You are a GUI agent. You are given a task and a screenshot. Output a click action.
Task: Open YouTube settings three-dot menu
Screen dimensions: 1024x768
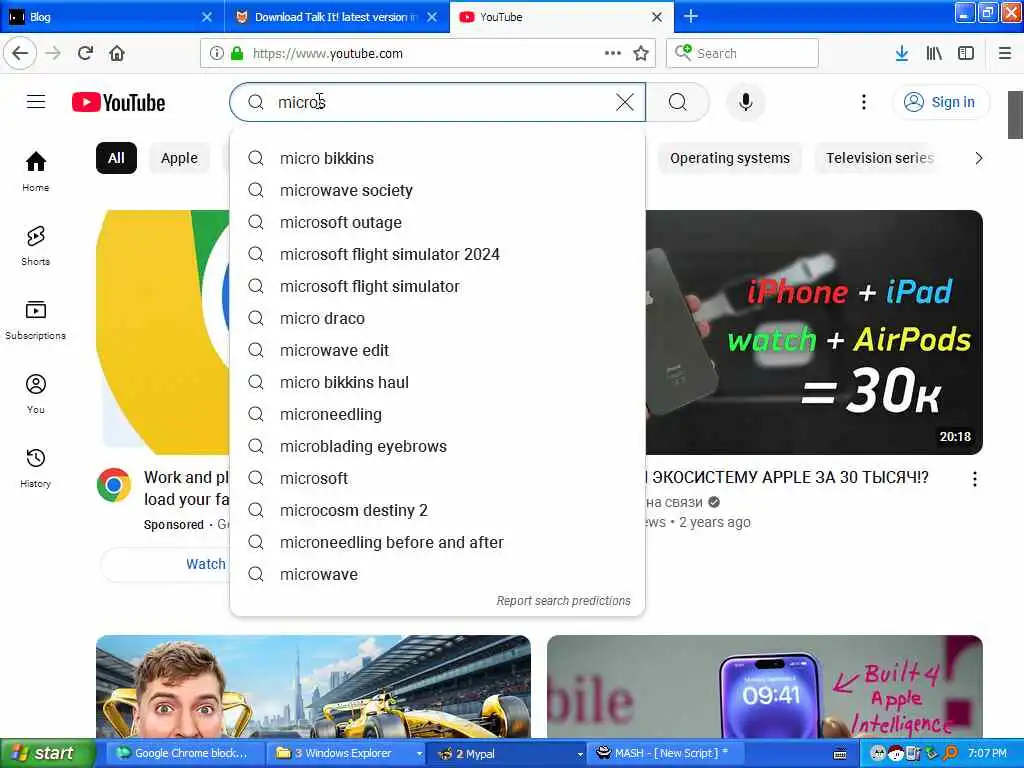point(863,102)
